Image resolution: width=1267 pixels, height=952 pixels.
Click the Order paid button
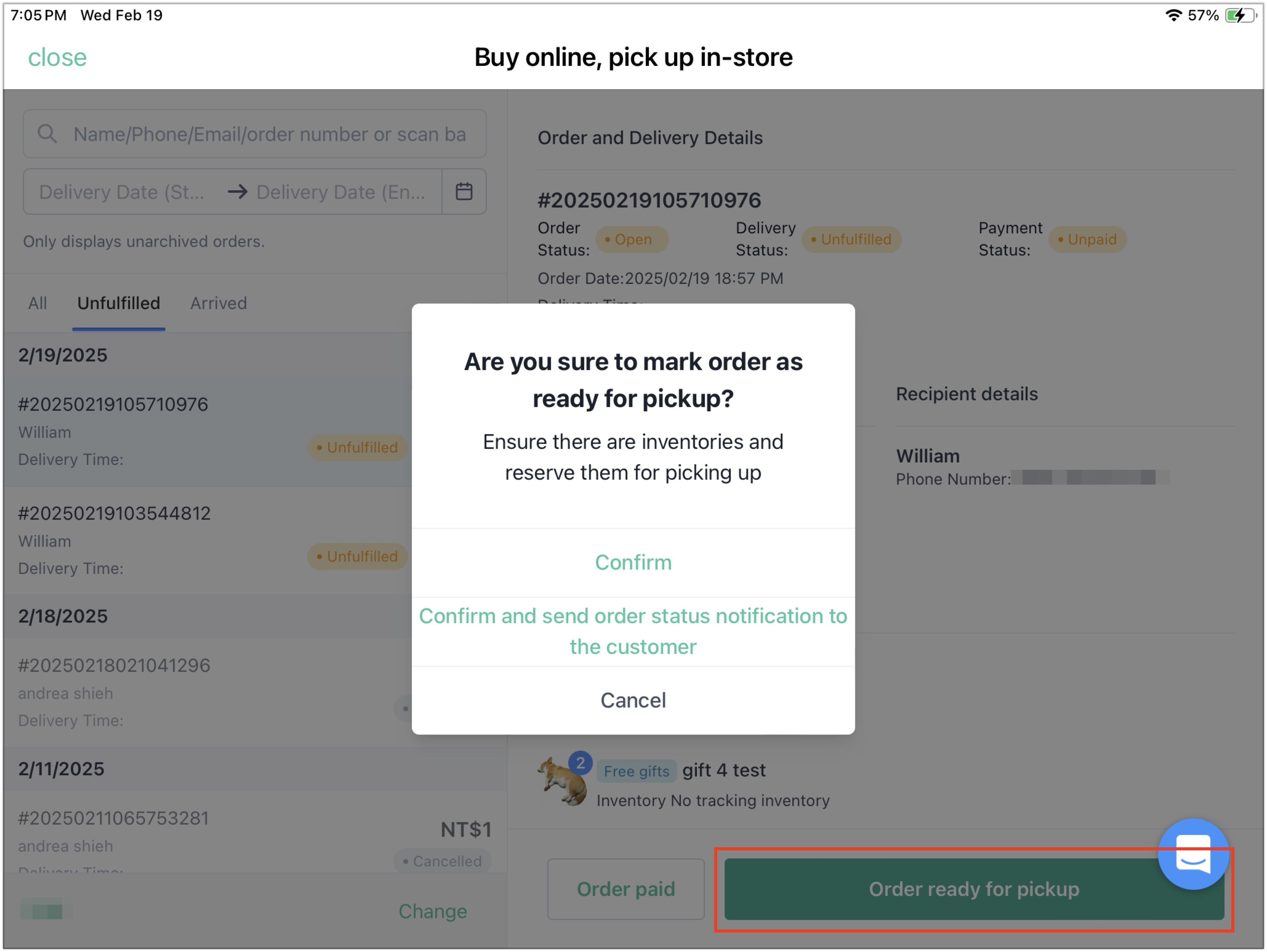625,889
